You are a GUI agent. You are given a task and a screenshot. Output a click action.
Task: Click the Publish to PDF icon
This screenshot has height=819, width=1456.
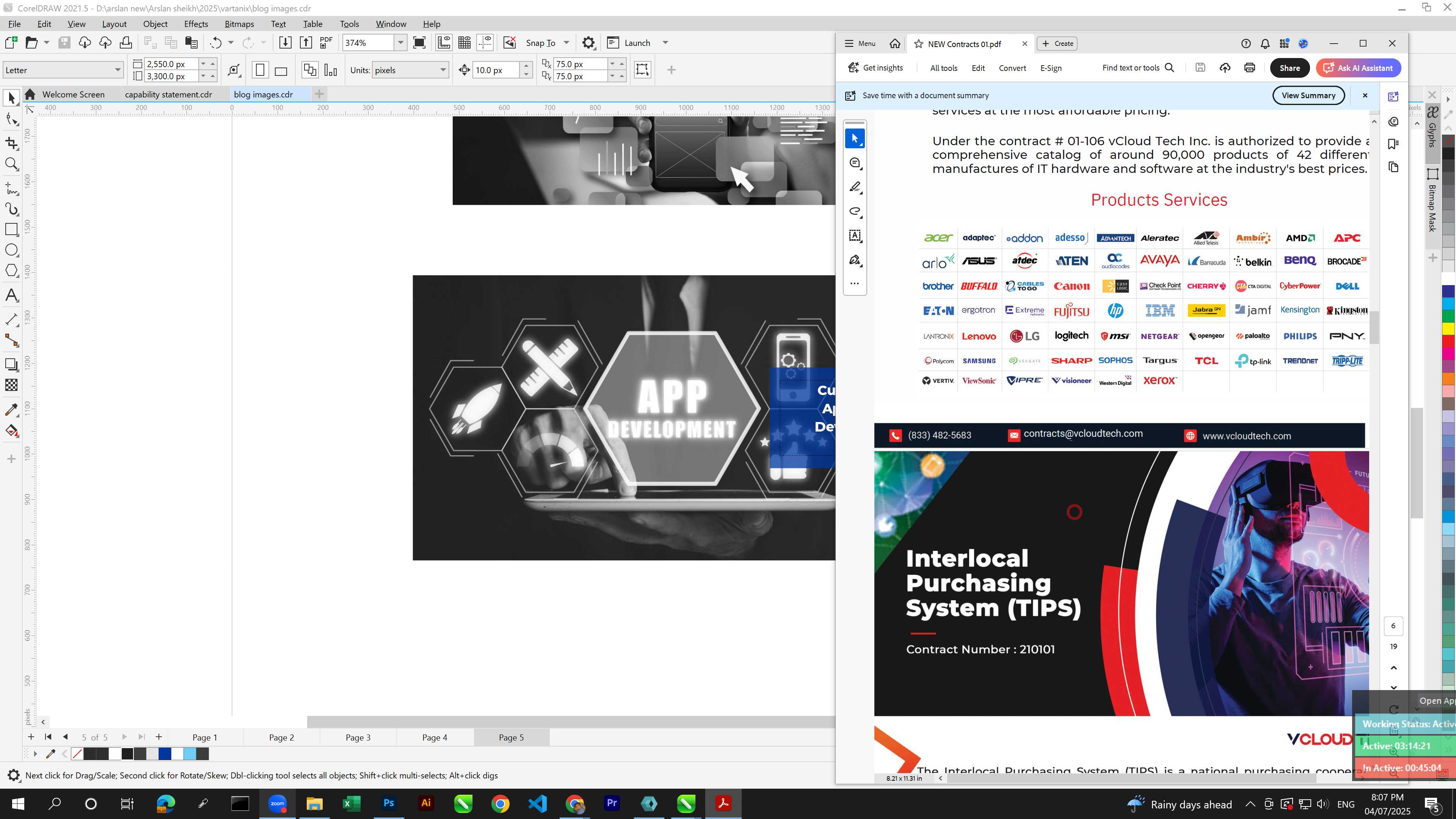[x=326, y=42]
